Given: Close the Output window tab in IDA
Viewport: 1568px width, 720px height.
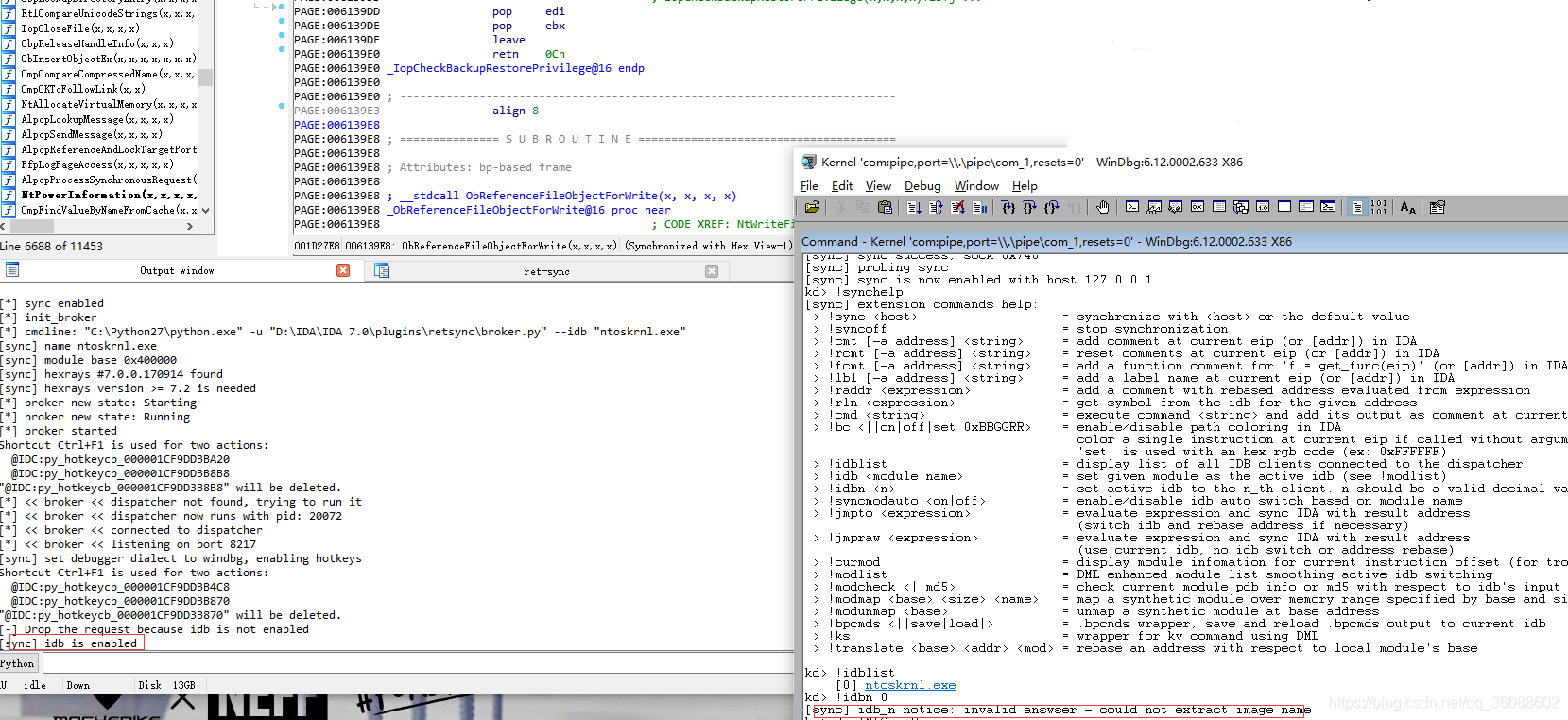Looking at the screenshot, I should click(x=343, y=270).
